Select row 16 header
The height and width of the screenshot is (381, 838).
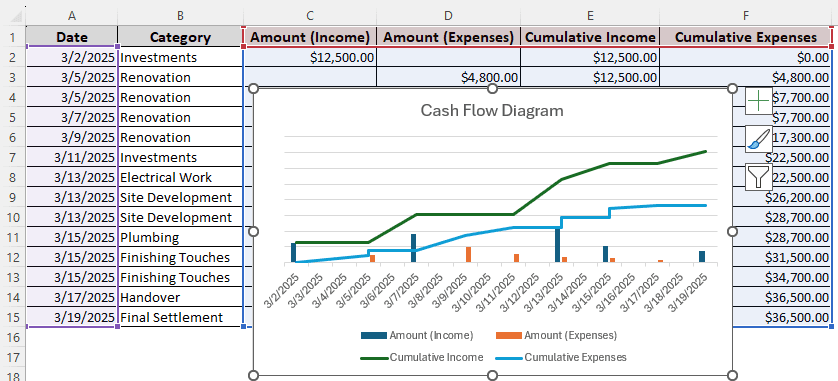[12, 337]
